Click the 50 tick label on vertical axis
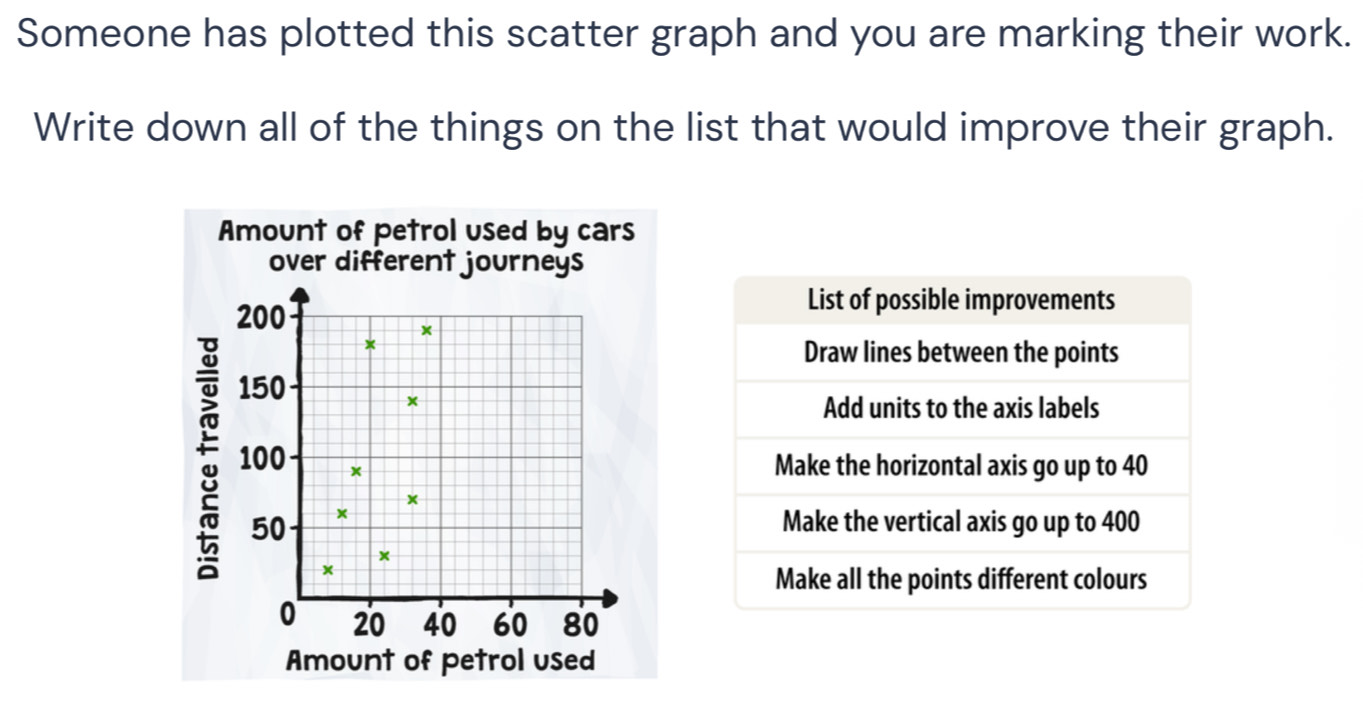1363x720 pixels. 267,528
